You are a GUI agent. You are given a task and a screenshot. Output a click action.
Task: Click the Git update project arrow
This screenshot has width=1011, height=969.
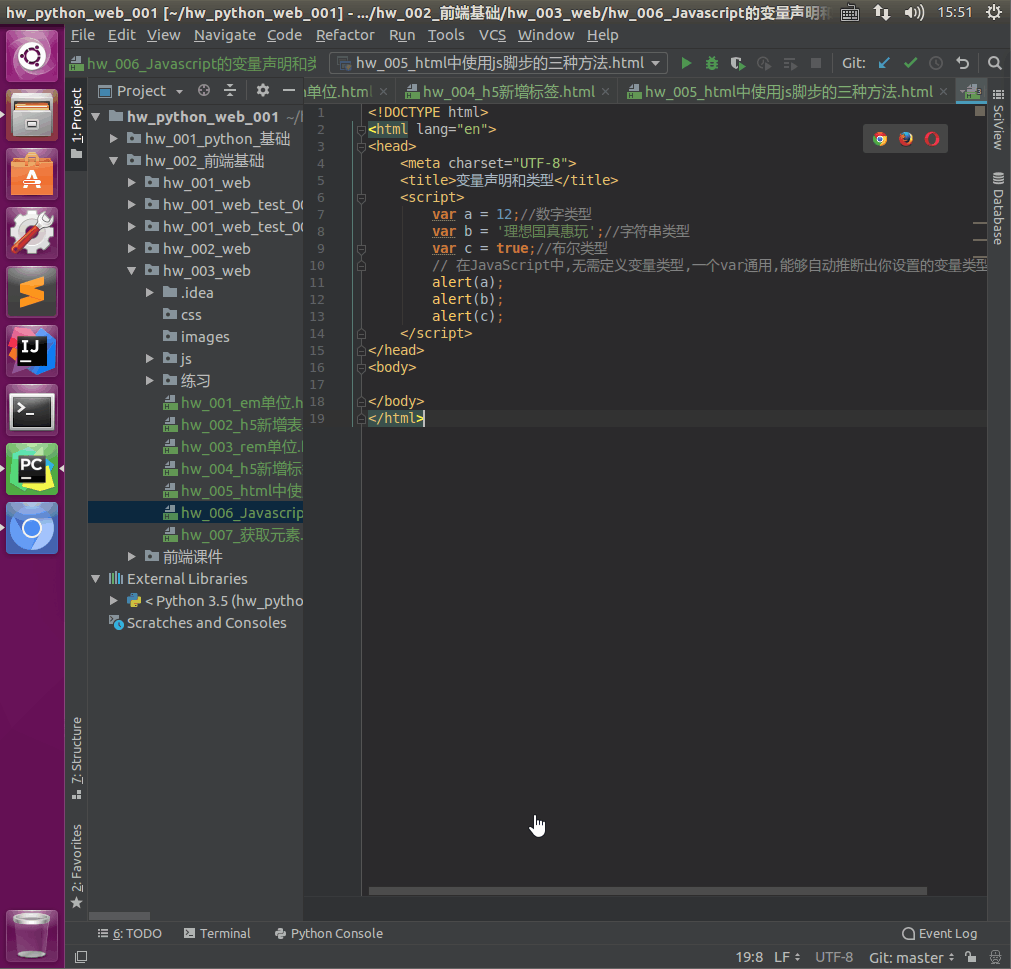click(884, 63)
